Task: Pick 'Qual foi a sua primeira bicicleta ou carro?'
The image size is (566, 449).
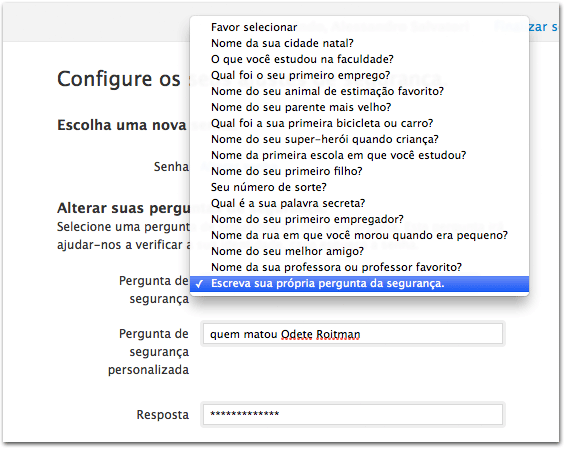Action: [359, 123]
